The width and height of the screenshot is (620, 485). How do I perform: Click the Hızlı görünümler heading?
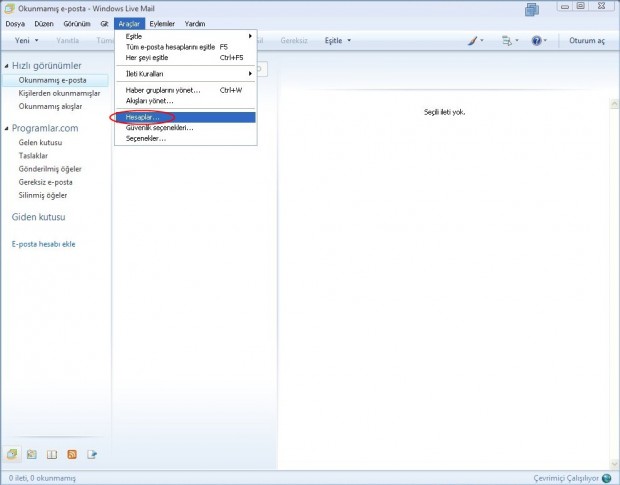tap(47, 66)
